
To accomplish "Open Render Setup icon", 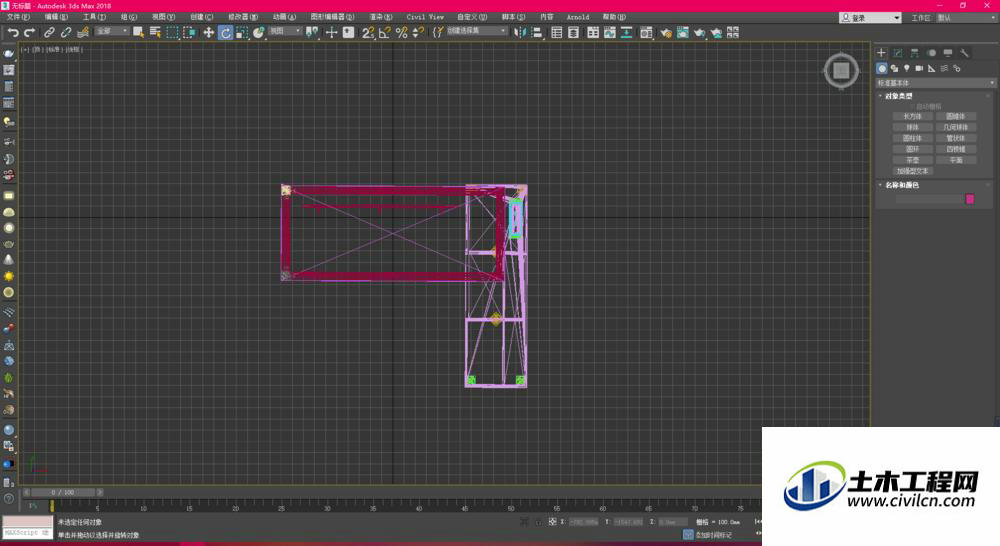I will (x=682, y=32).
